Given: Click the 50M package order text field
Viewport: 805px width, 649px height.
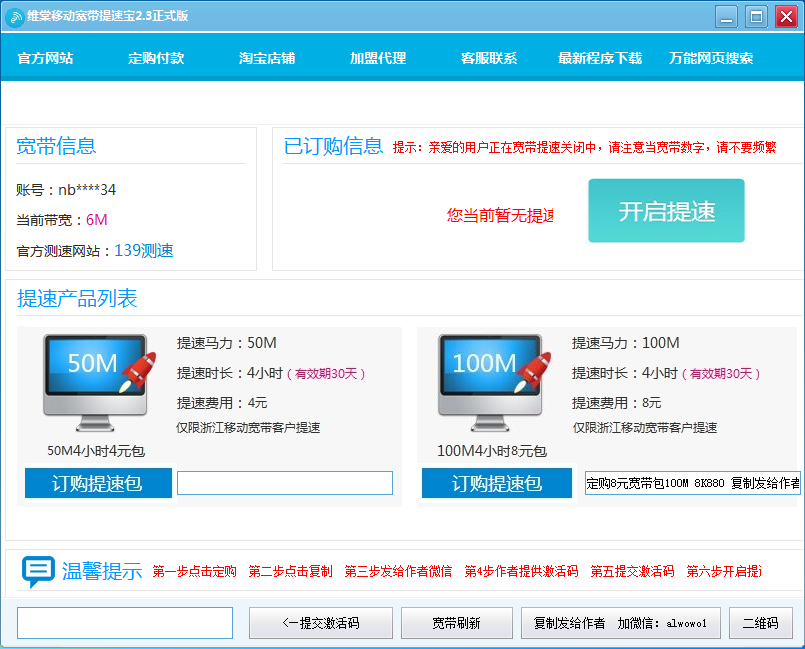Looking at the screenshot, I should click(285, 484).
